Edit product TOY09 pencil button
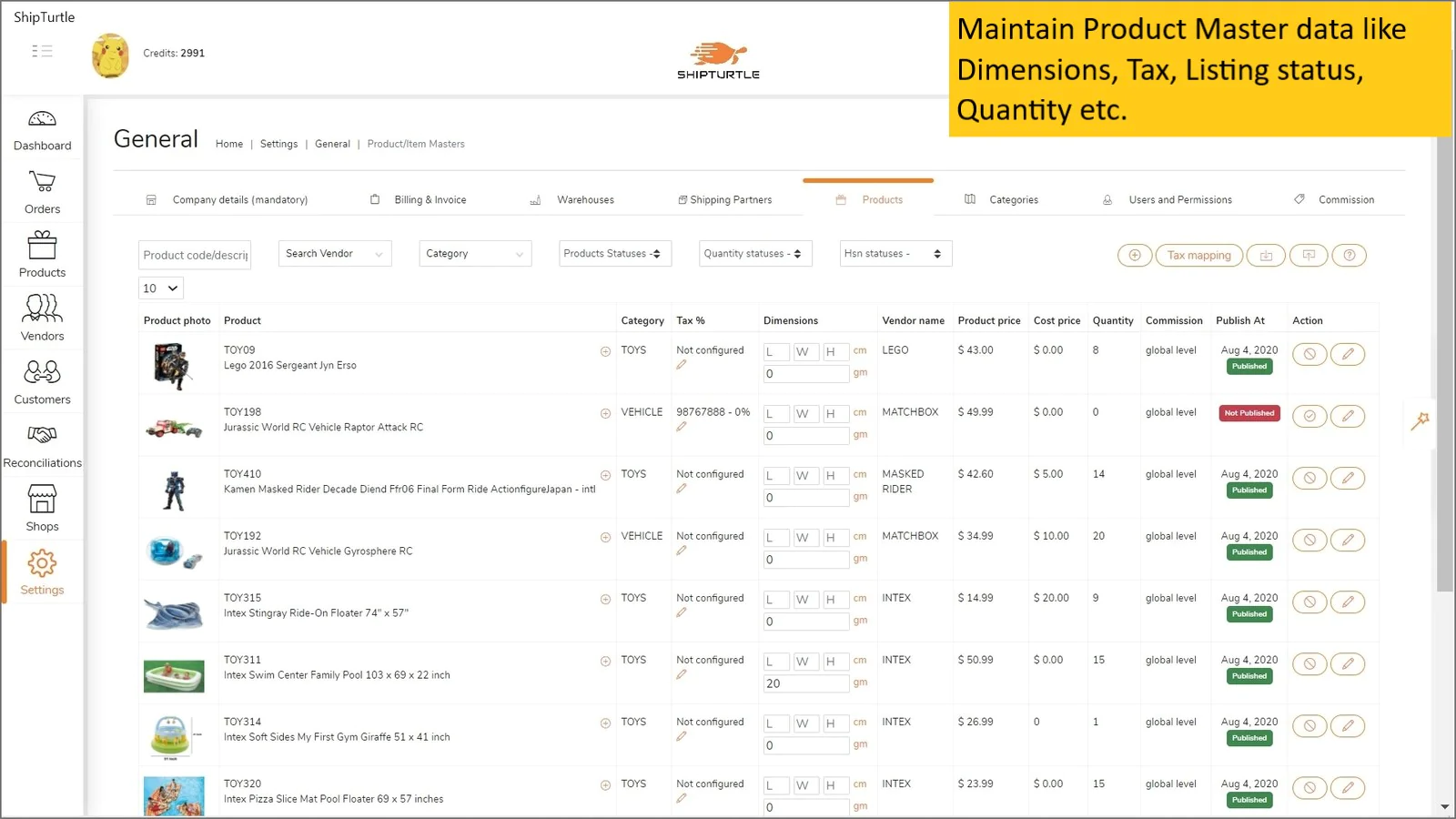 1348,354
